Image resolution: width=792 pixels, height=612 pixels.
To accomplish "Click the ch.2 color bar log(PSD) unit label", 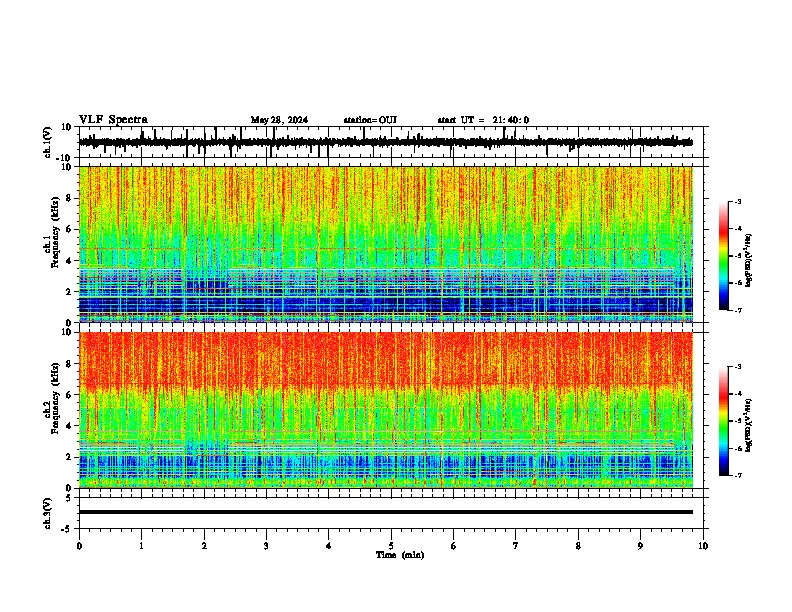I will point(749,425).
